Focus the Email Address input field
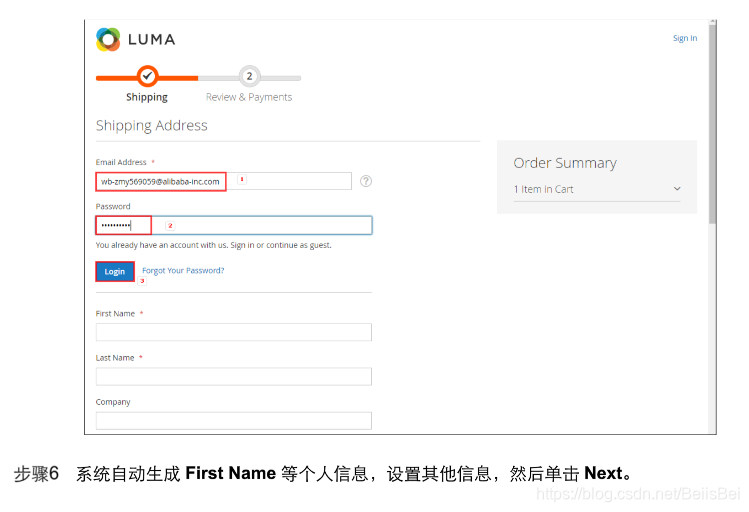Screen dimensions: 749x512 pyautogui.click(x=224, y=181)
